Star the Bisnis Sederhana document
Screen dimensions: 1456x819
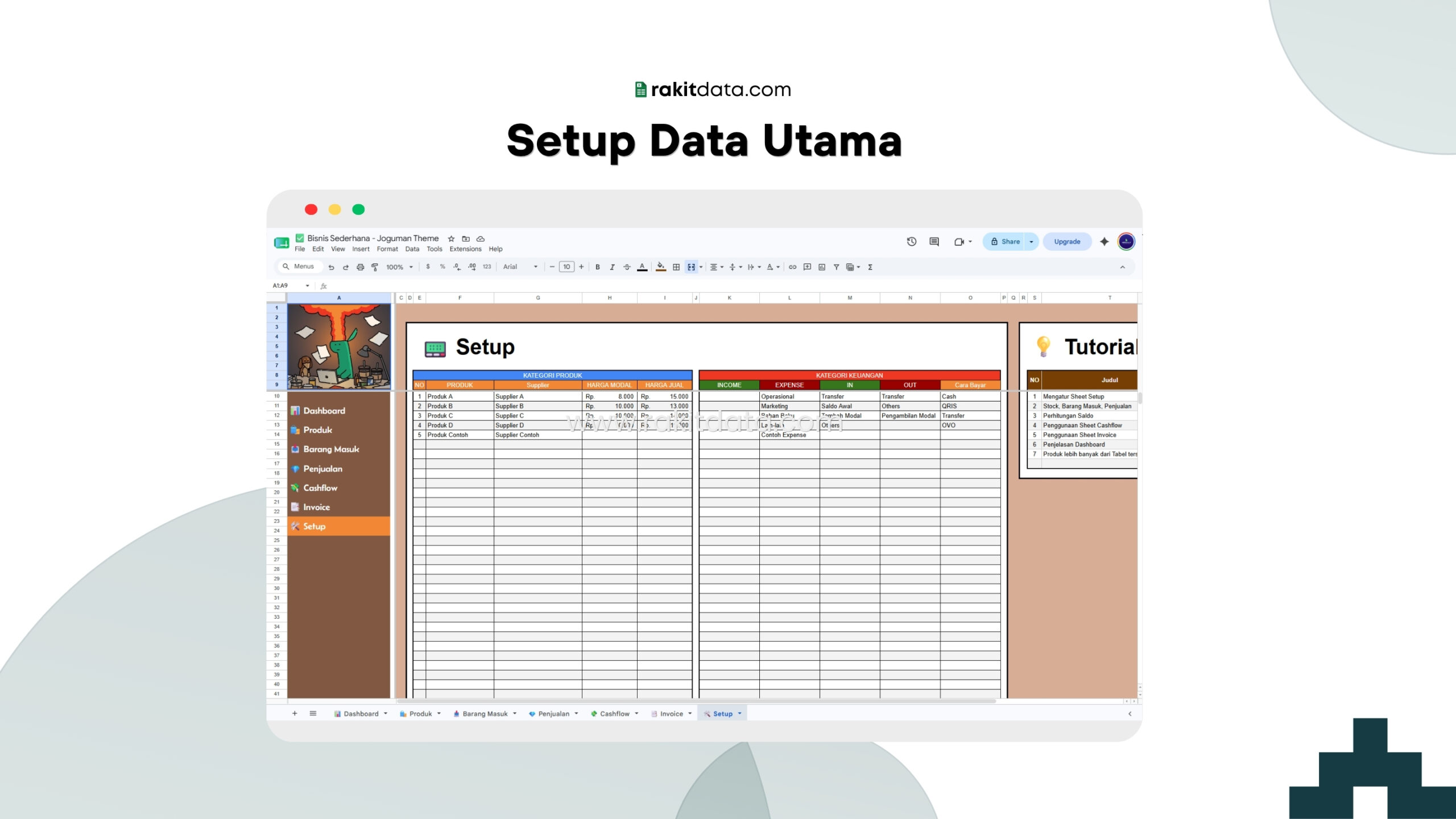tap(451, 239)
